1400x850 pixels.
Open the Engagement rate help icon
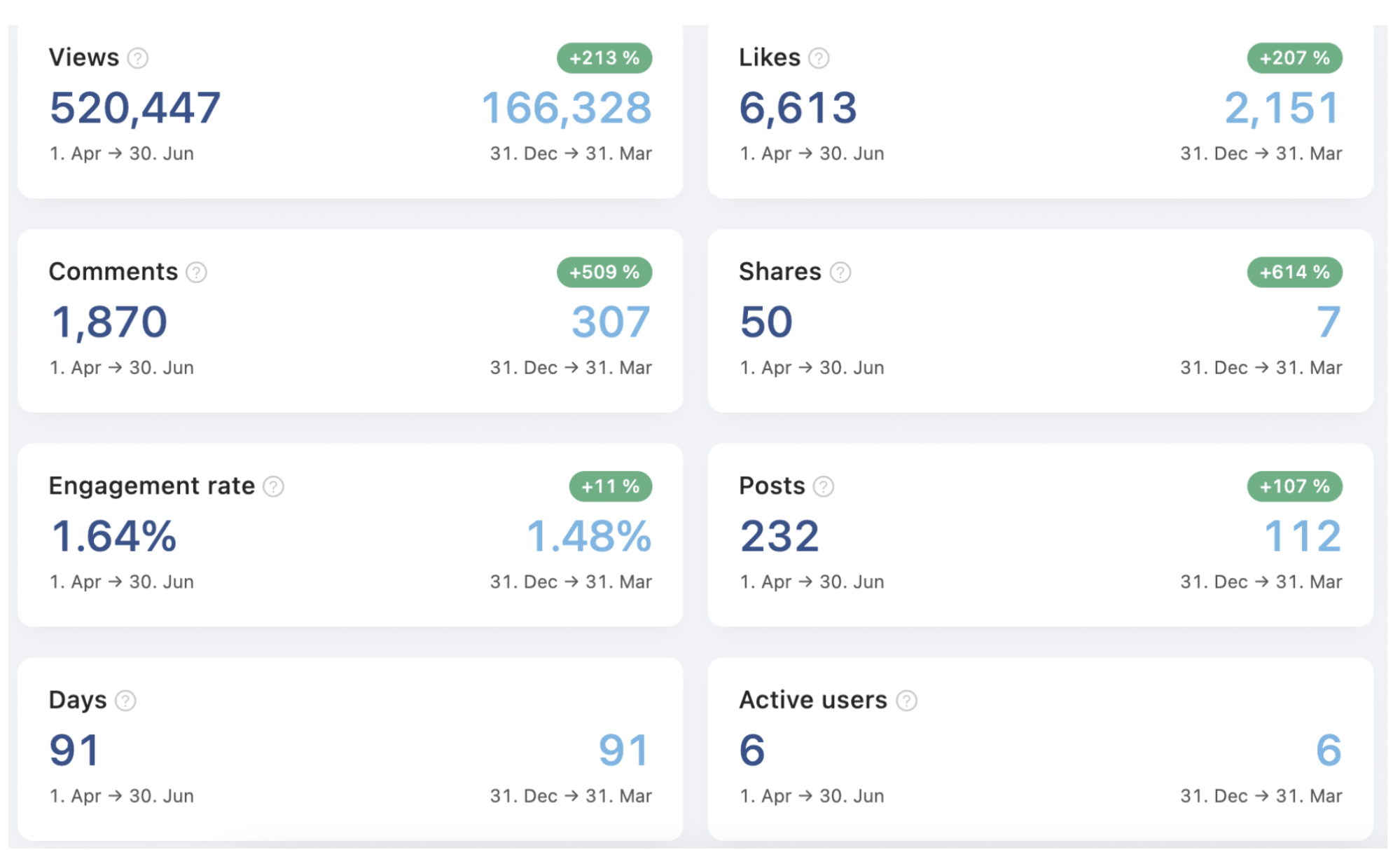[273, 486]
